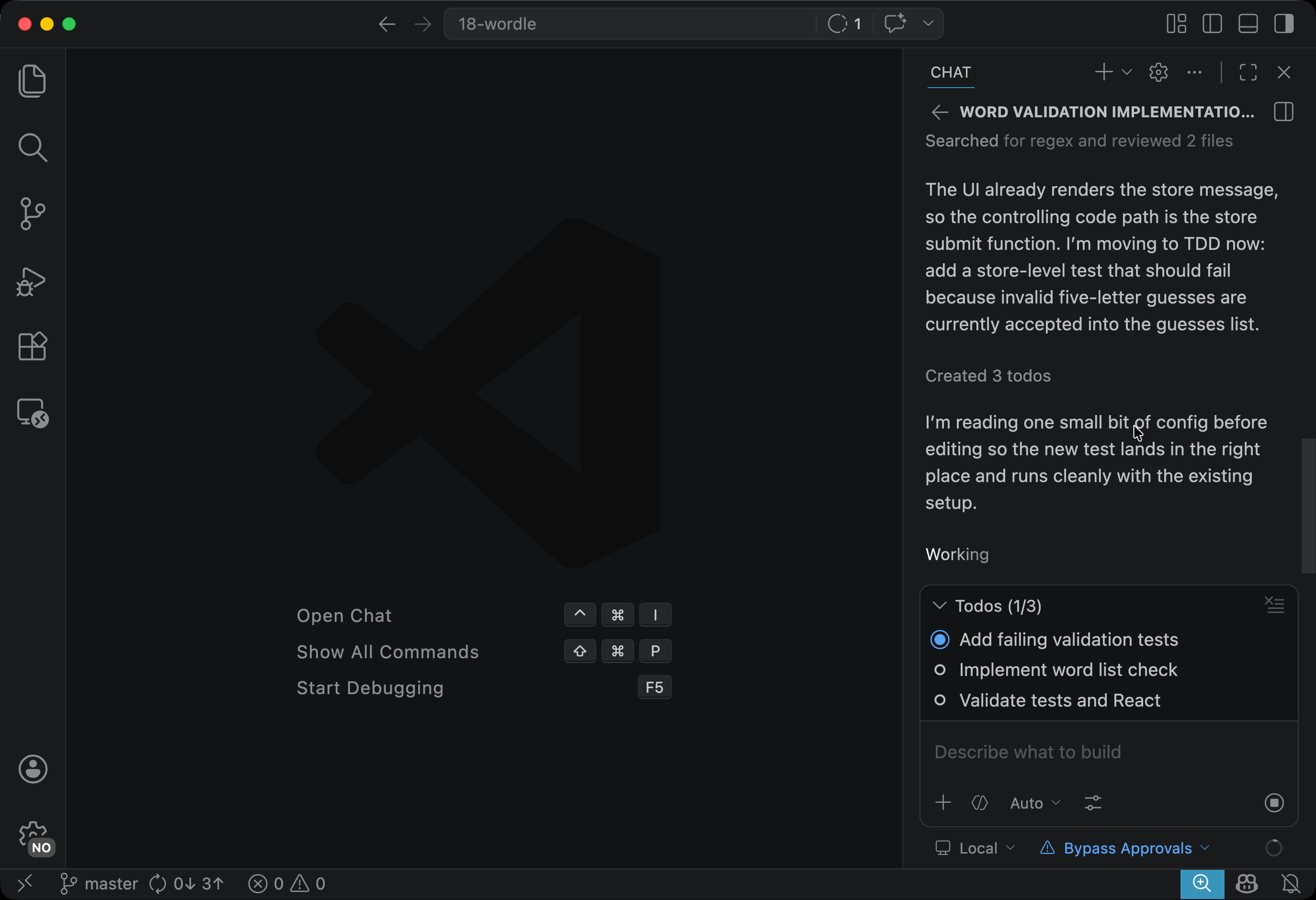Click the agent sessions progress indicator
Viewport: 1316px width, 900px height.
point(844,24)
